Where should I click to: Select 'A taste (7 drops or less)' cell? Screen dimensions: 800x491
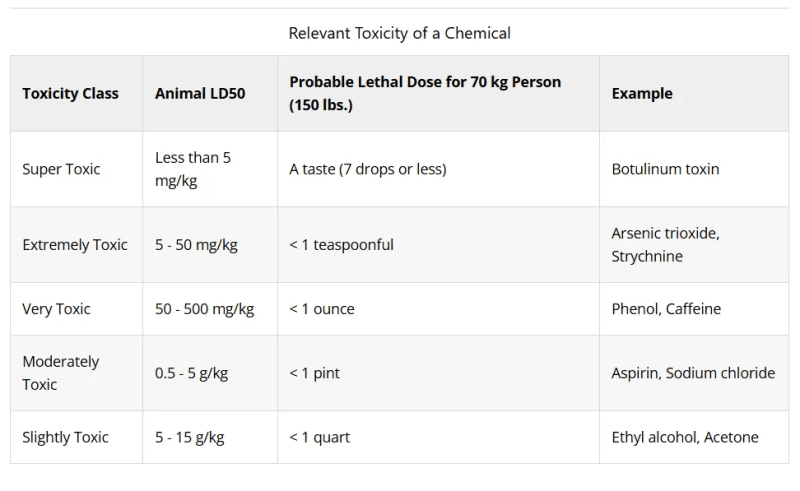tap(368, 169)
